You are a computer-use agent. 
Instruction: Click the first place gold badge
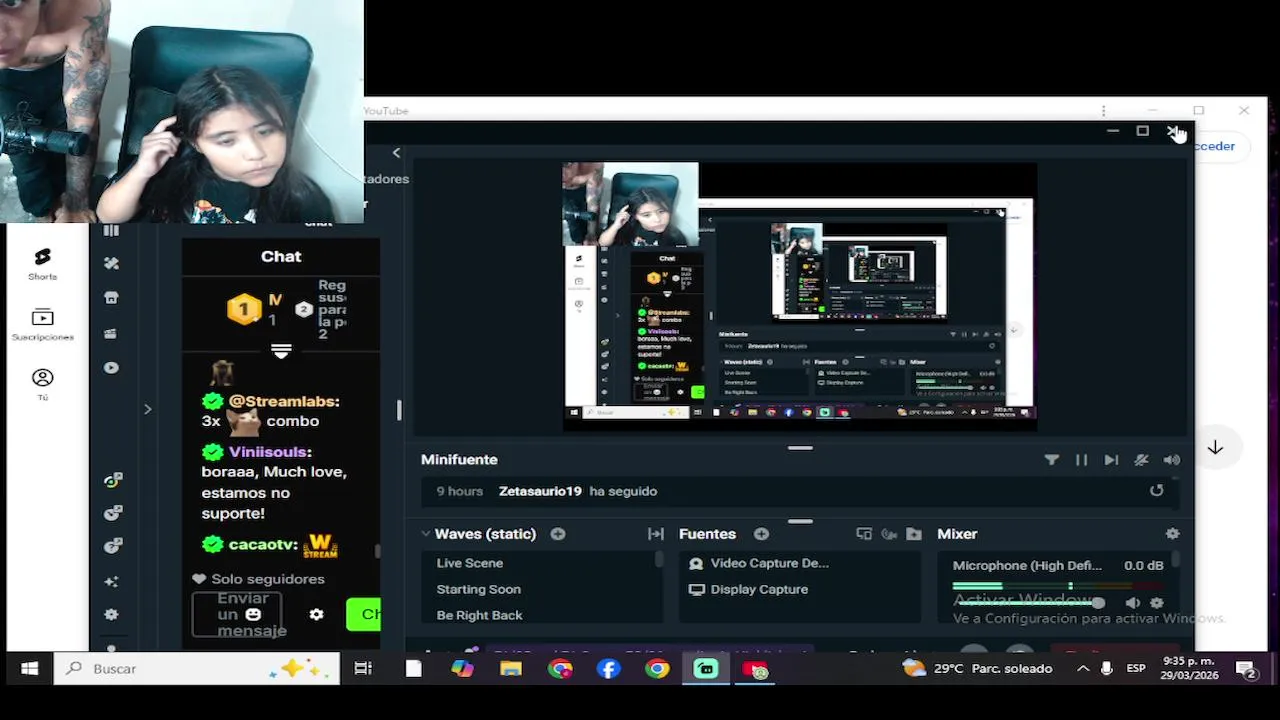(244, 309)
